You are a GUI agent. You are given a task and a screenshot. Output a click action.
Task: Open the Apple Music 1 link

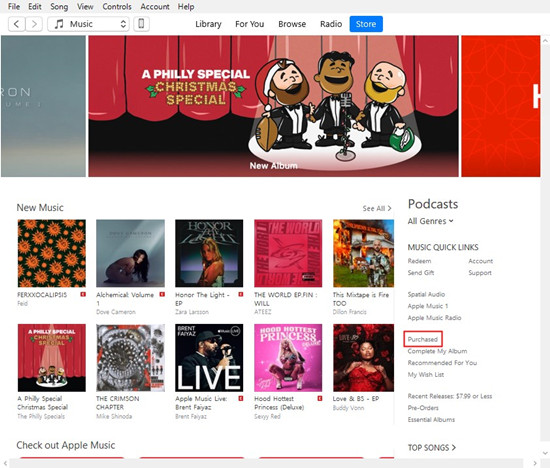coord(428,306)
